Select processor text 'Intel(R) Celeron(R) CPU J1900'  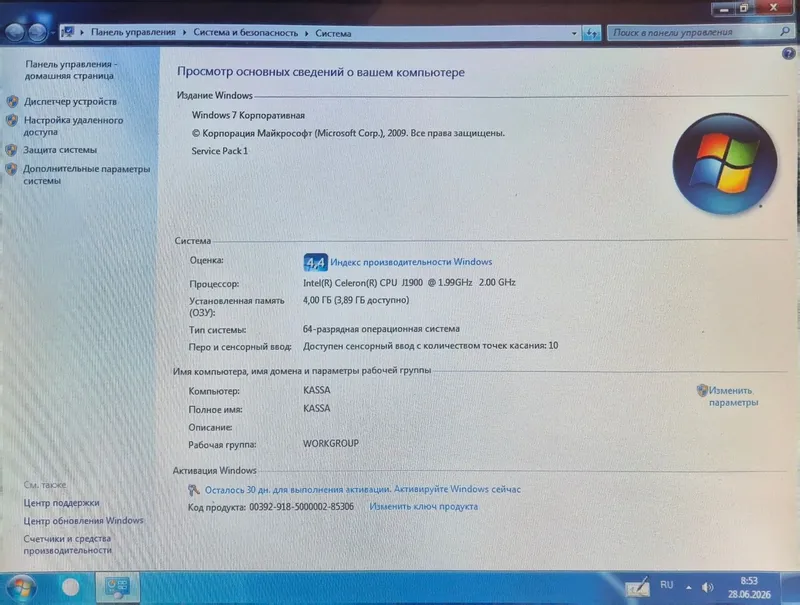coord(363,283)
